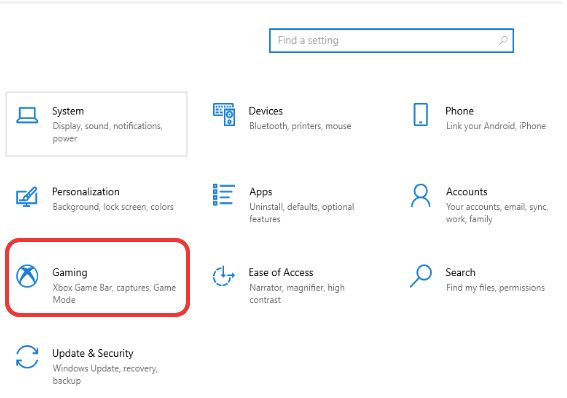Click the Accounts person icon
This screenshot has height=398, width=567.
coord(421,195)
